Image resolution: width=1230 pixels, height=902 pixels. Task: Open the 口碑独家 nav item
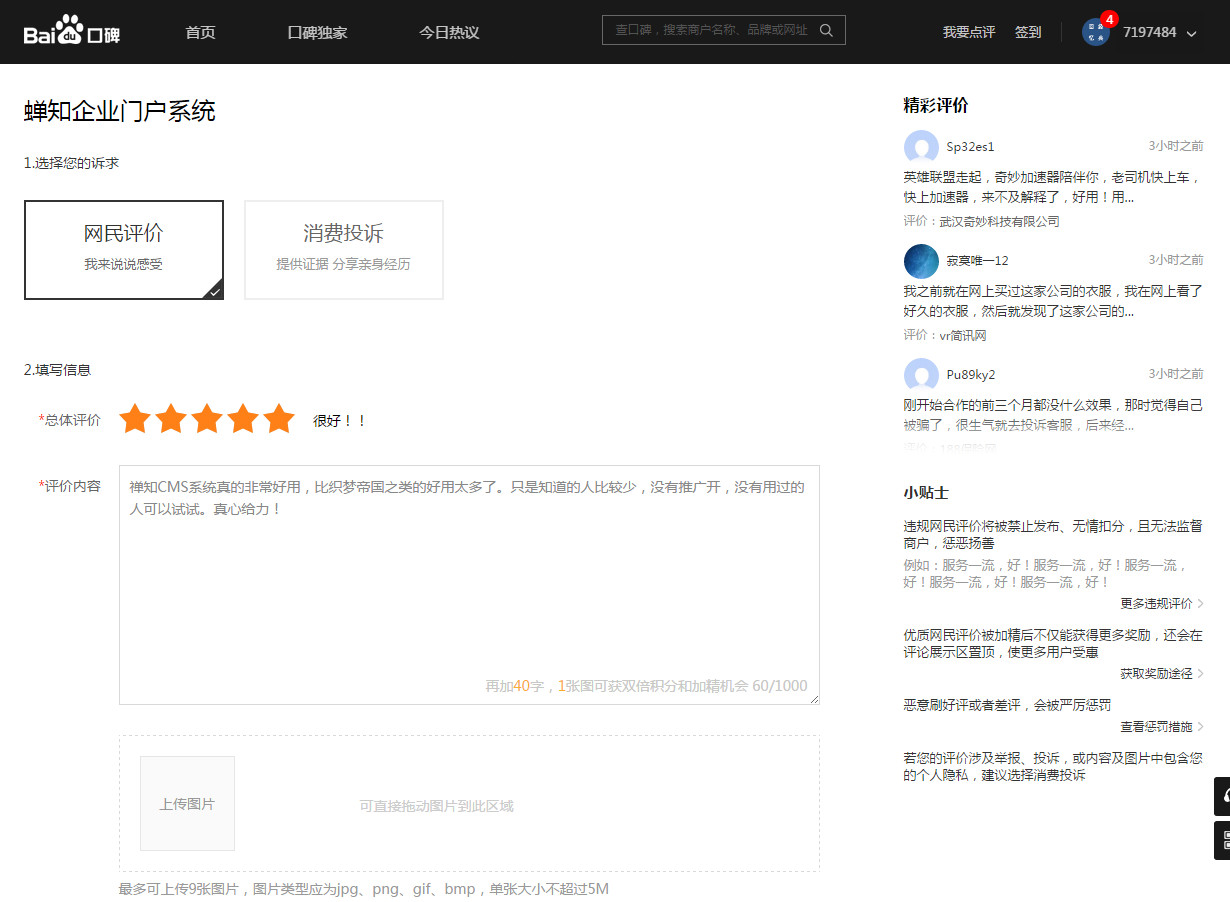tap(317, 32)
